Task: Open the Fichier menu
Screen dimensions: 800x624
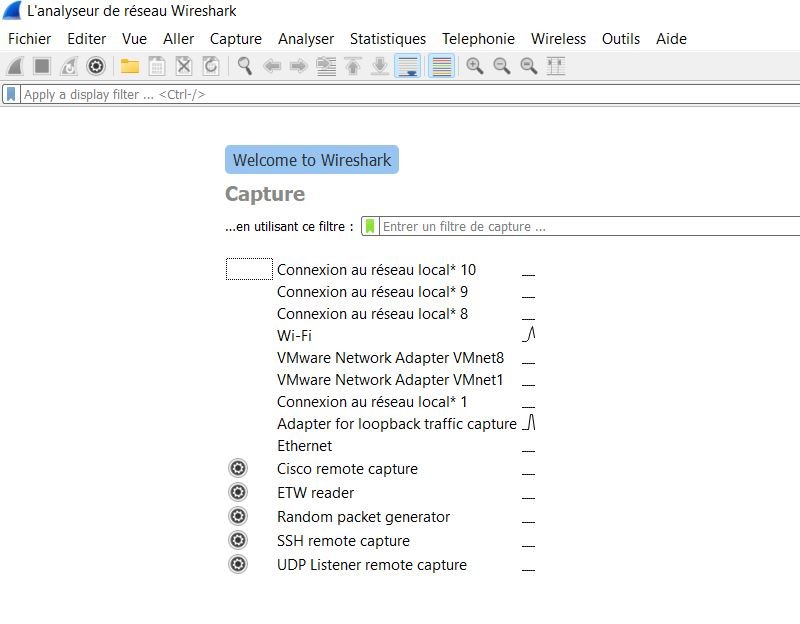Action: coord(30,39)
